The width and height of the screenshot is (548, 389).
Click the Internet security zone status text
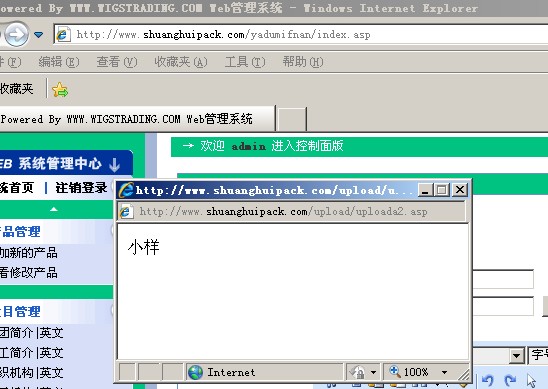tap(231, 372)
